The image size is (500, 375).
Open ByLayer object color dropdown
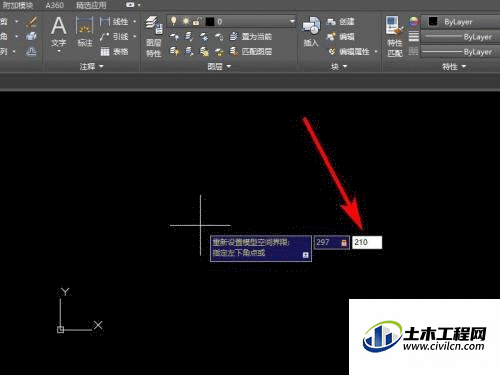(x=460, y=22)
